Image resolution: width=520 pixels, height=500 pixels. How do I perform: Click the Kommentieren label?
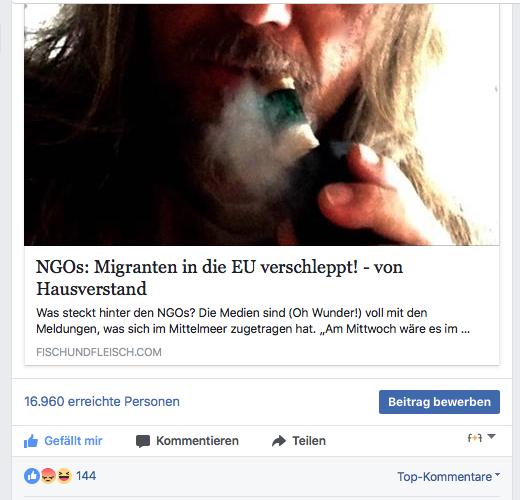coord(197,441)
